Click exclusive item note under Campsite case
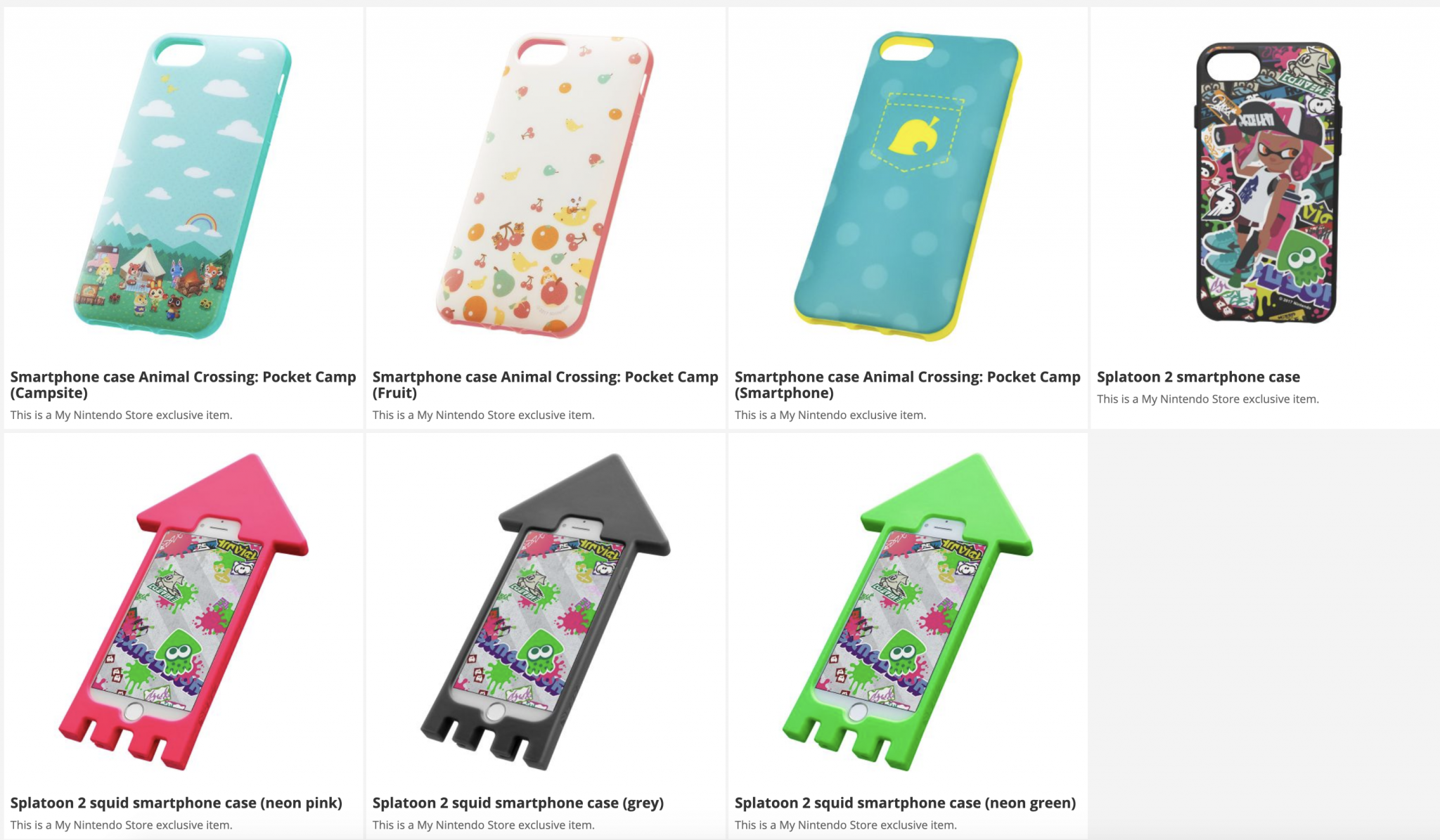Image resolution: width=1440 pixels, height=840 pixels. click(x=121, y=415)
